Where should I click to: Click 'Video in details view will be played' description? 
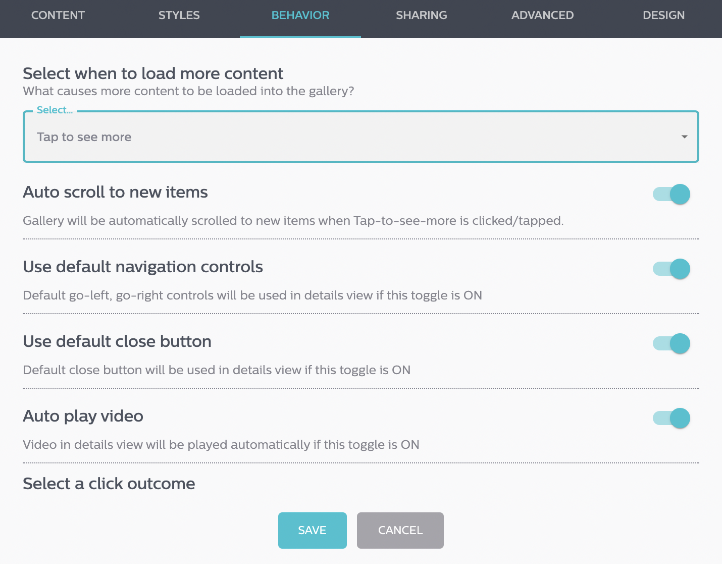[221, 445]
